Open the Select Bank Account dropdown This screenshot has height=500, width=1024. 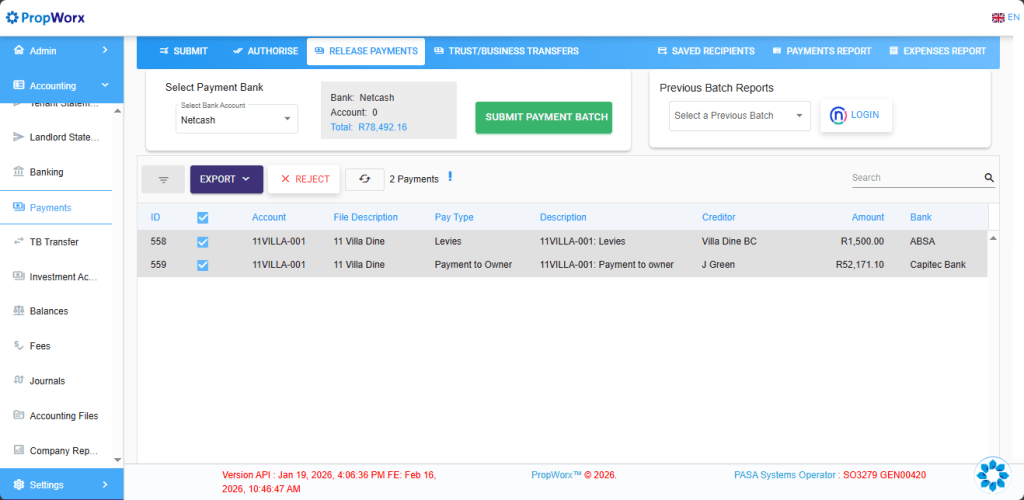[236, 119]
